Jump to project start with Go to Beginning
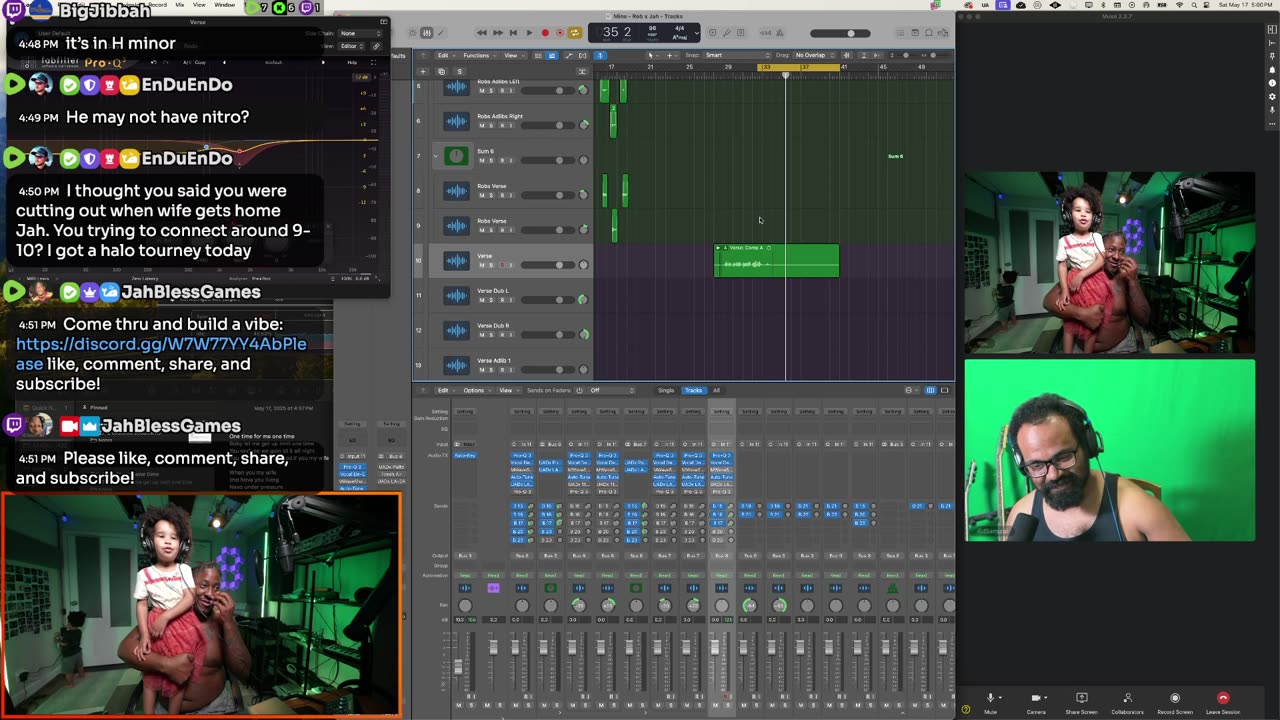1280x720 pixels. click(513, 33)
